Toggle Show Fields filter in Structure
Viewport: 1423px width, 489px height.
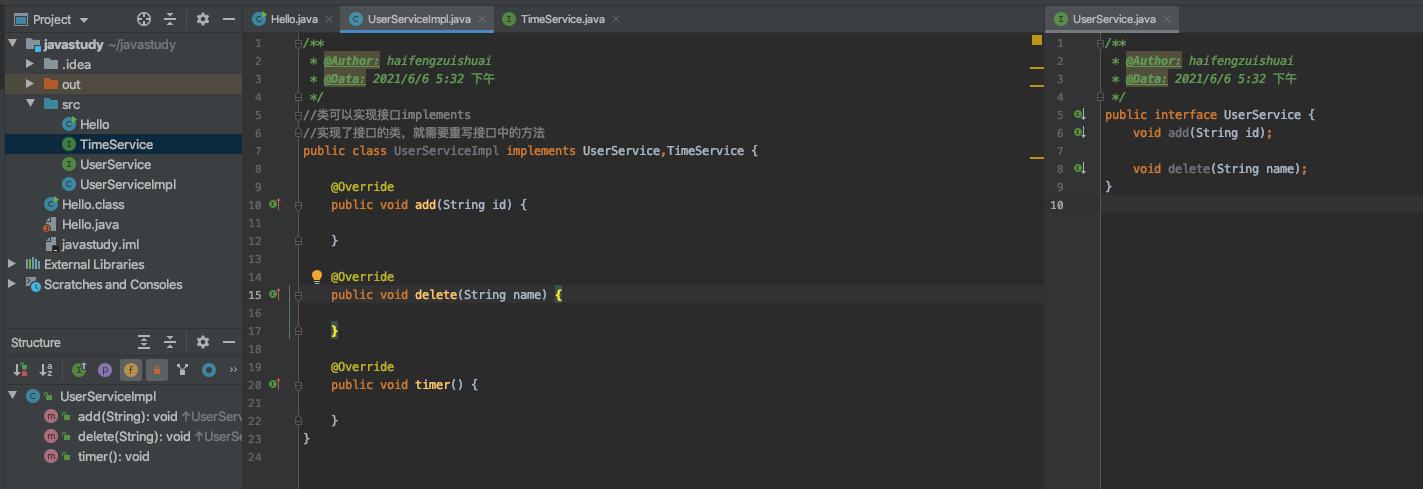coord(131,370)
